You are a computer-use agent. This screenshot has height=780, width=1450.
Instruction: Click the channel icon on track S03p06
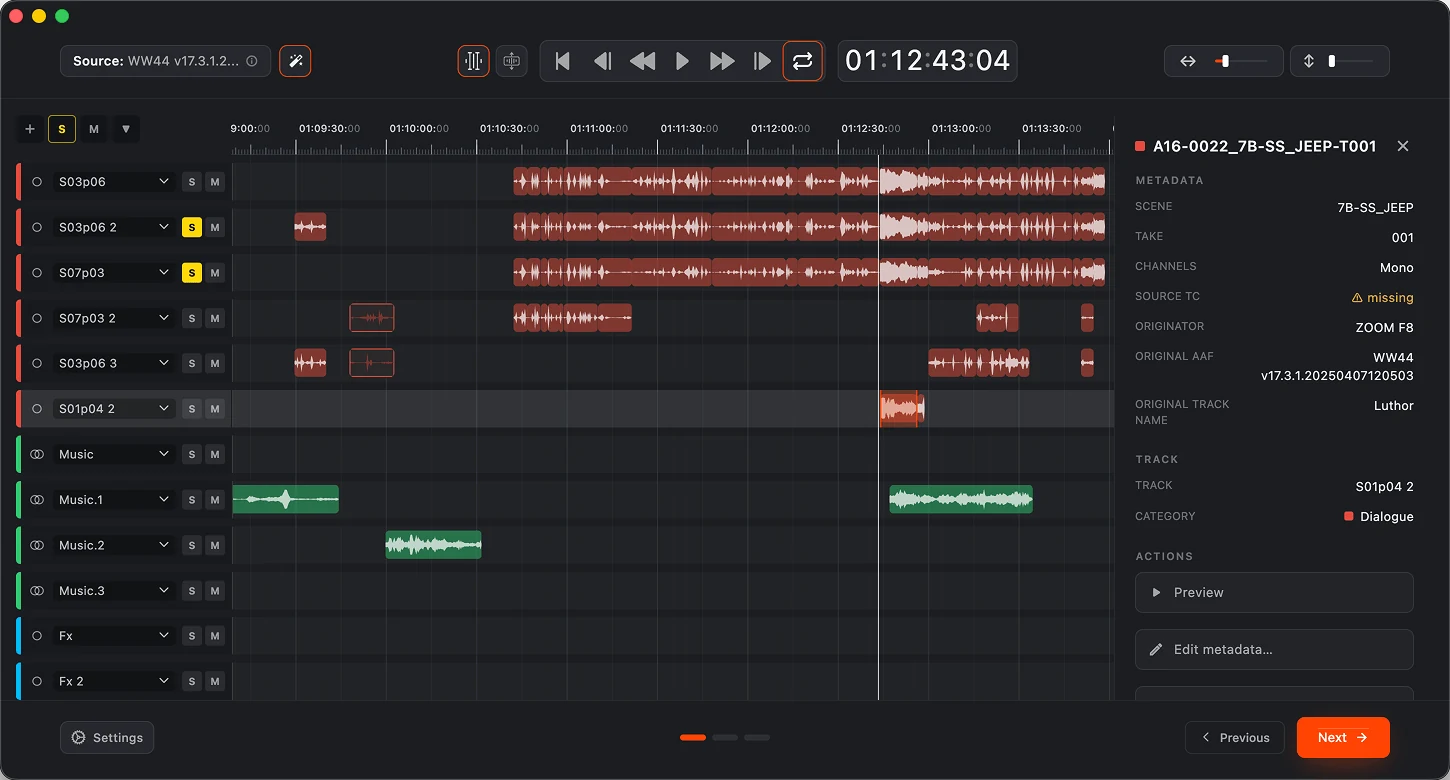coord(37,182)
